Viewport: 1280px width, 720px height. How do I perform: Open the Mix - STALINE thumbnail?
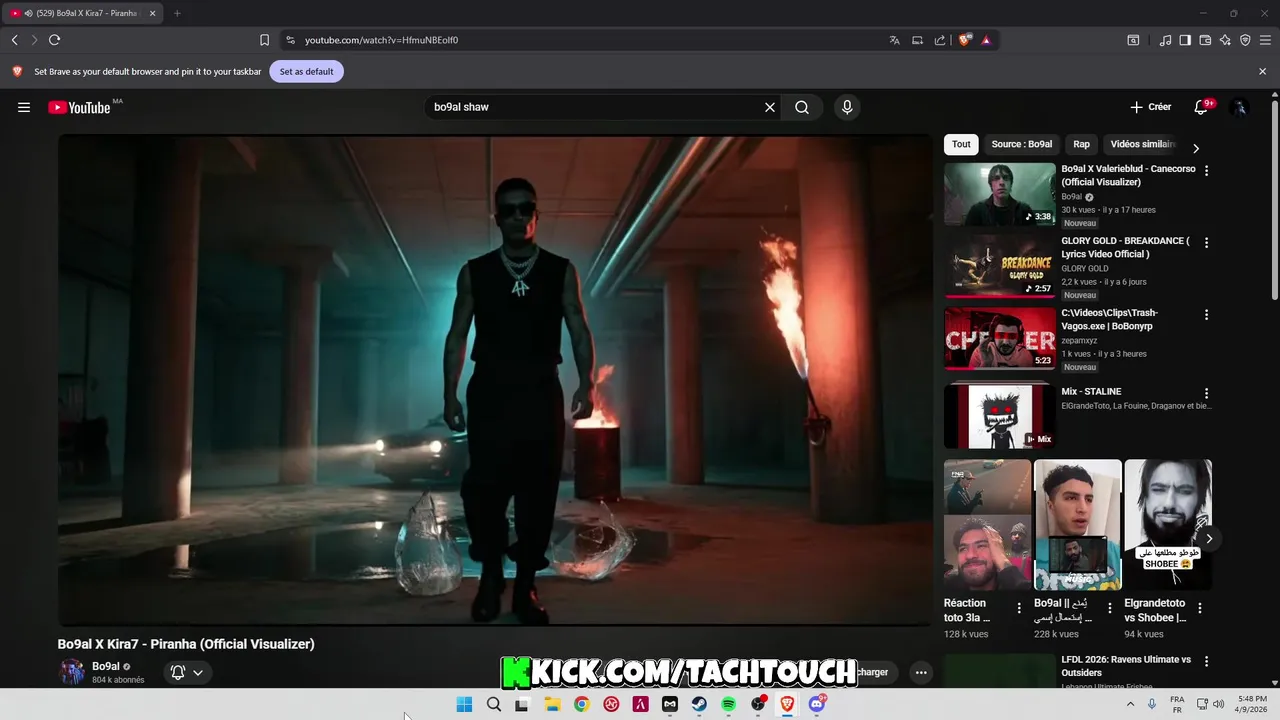[x=999, y=416]
